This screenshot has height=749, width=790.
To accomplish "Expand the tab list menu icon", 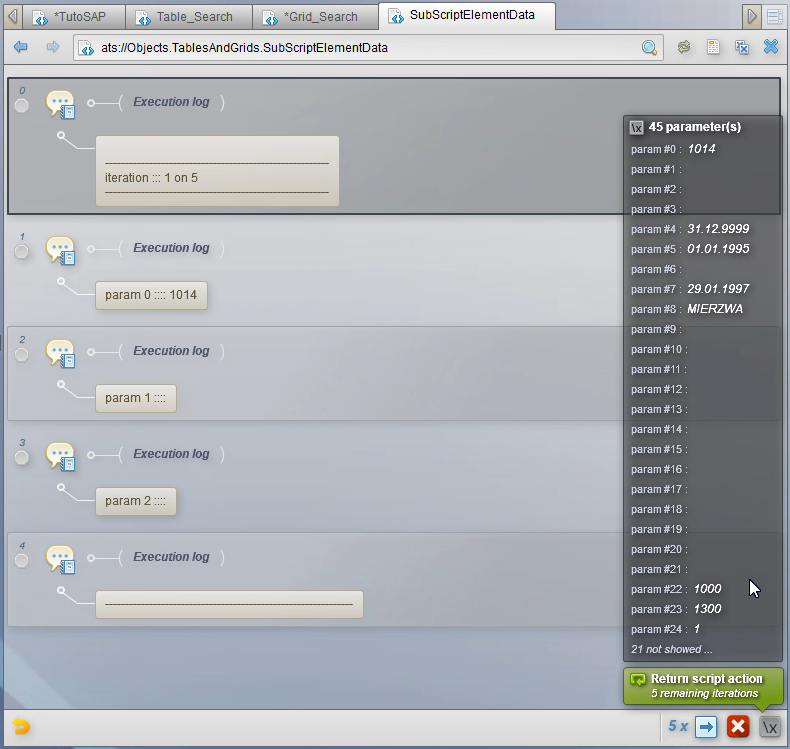I will click(774, 17).
